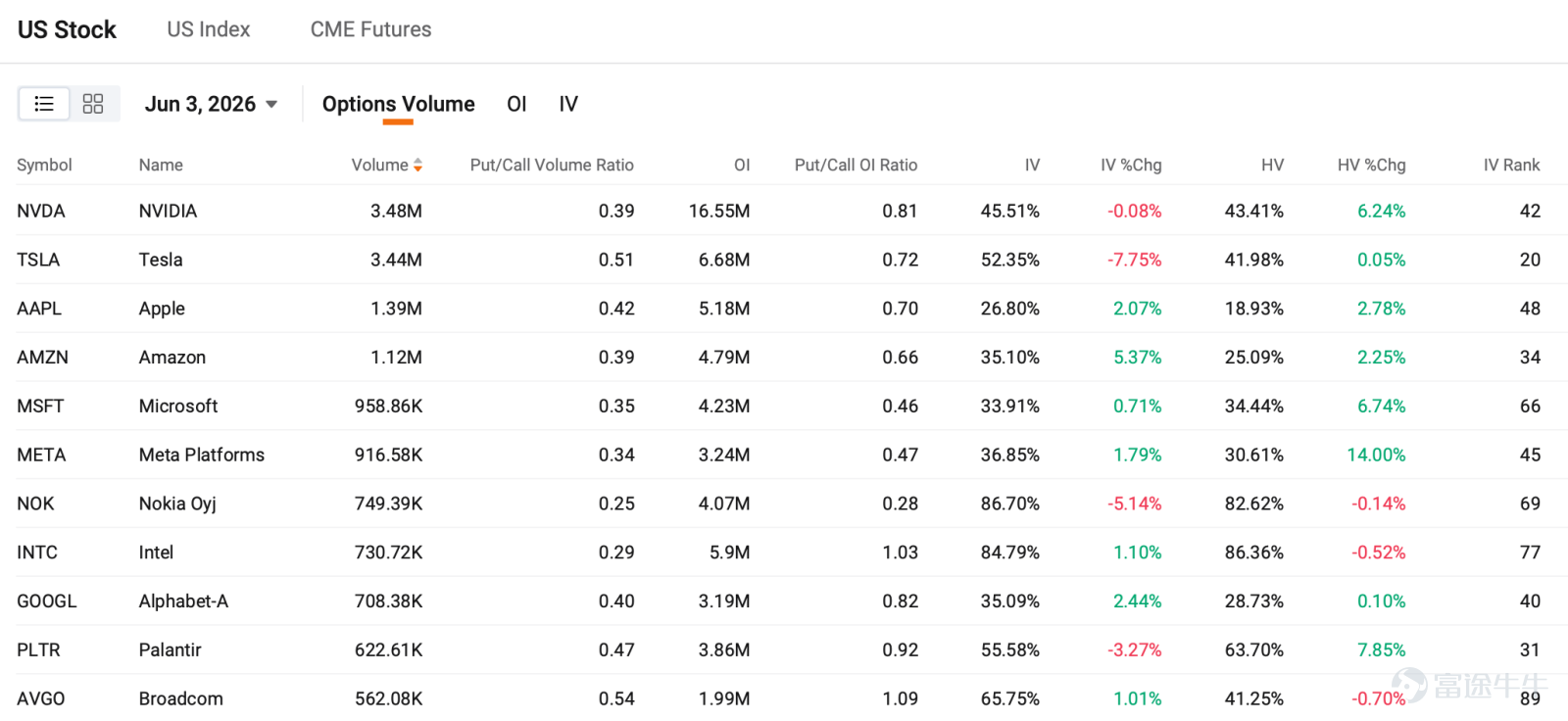
Task: Open the Tesla stock entry
Action: coord(161,260)
